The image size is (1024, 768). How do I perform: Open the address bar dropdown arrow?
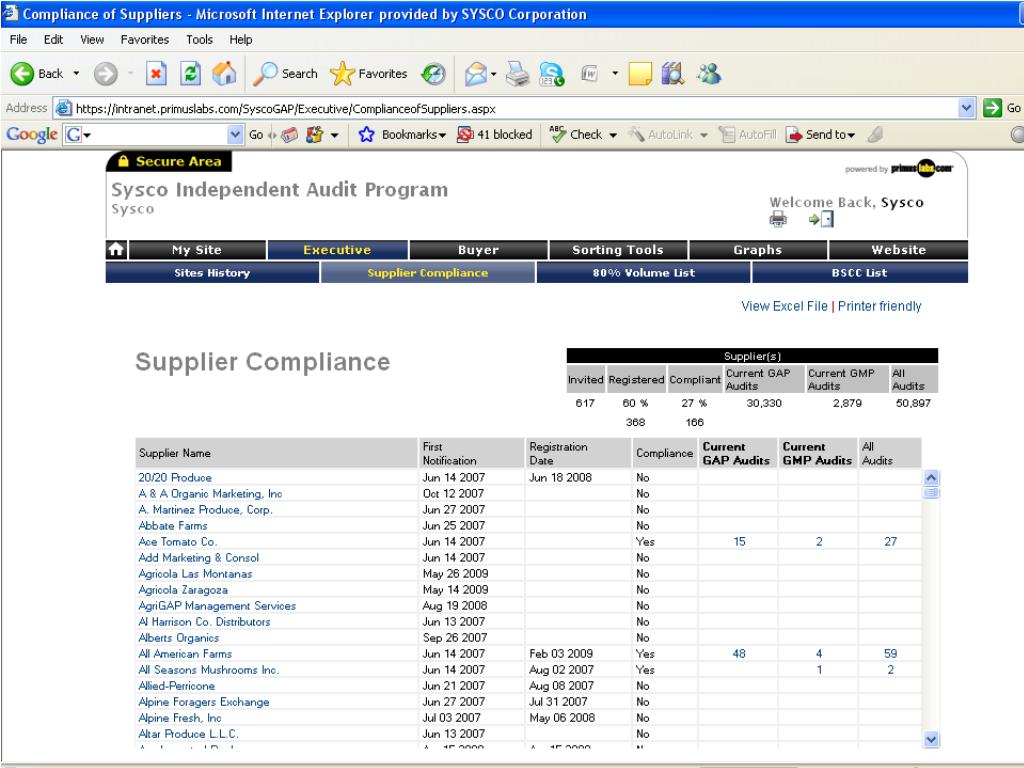967,108
